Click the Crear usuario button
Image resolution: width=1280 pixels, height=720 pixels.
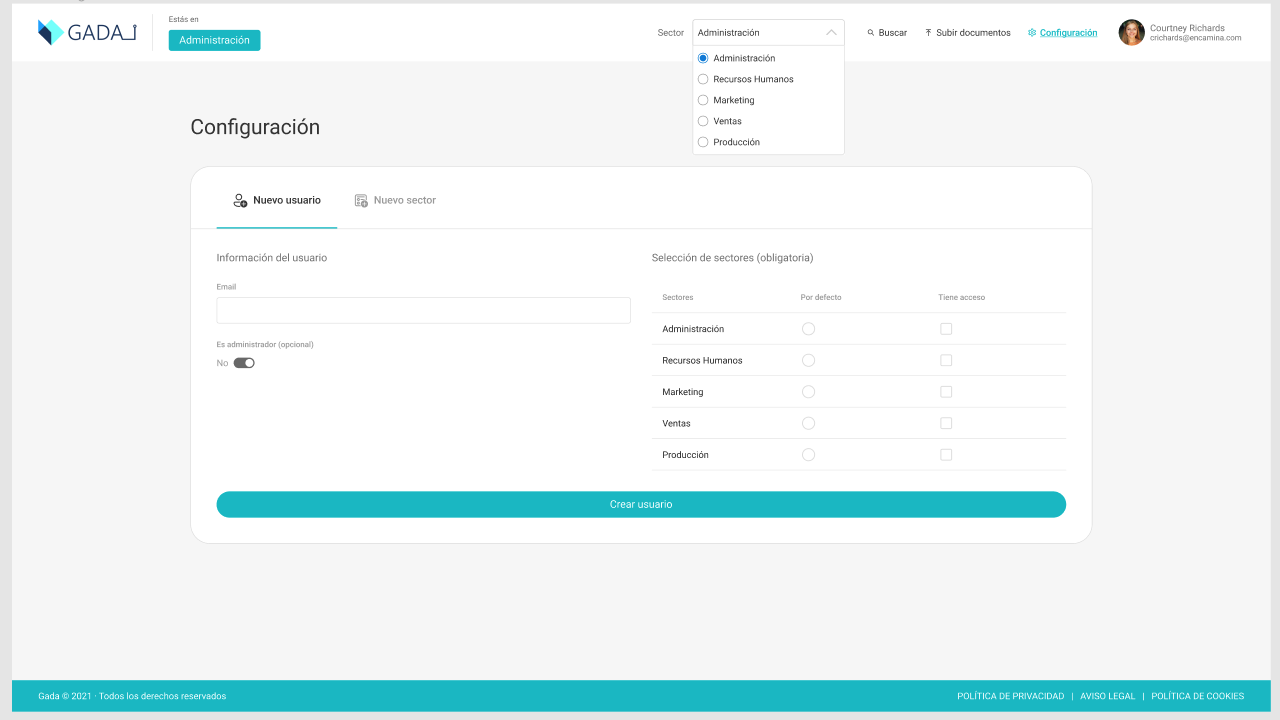coord(641,504)
